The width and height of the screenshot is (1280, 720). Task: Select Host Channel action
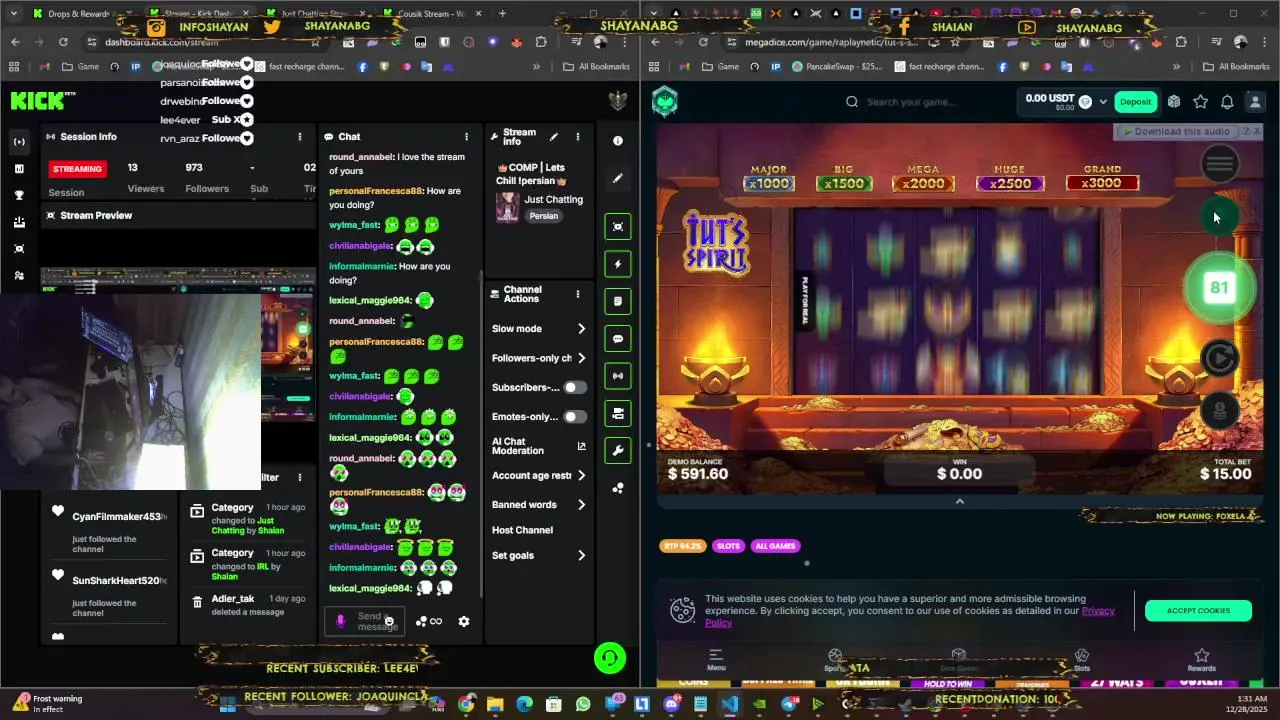[522, 530]
